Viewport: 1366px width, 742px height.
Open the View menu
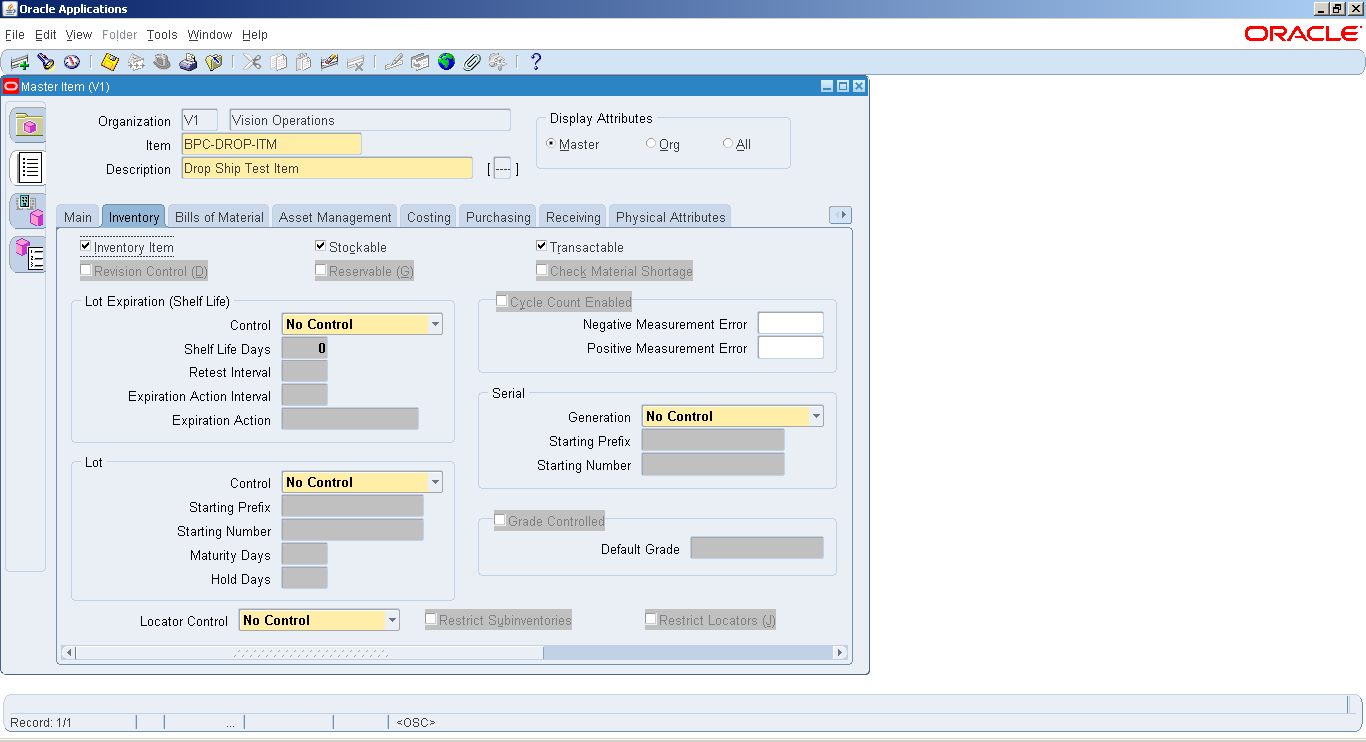pyautogui.click(x=79, y=35)
